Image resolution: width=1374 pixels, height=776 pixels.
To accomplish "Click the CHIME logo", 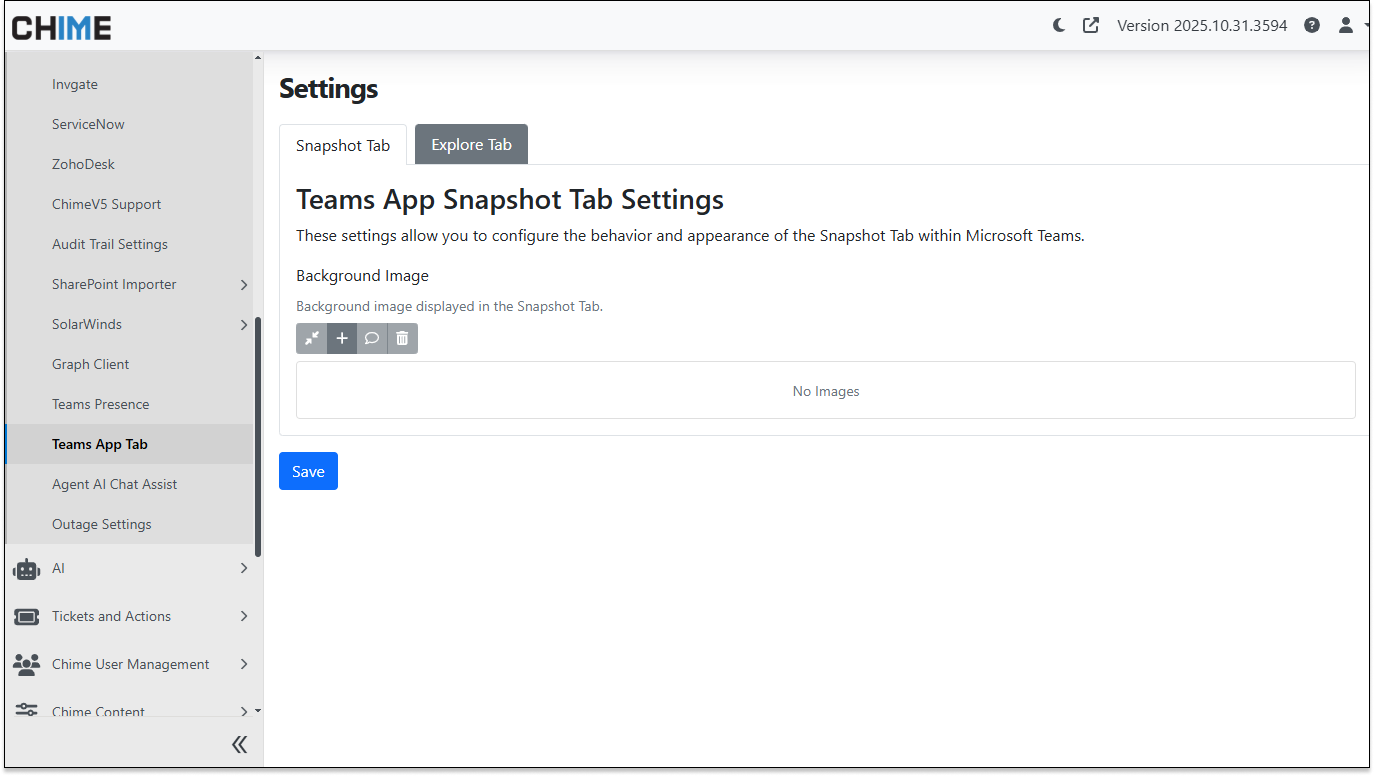I will (x=62, y=27).
